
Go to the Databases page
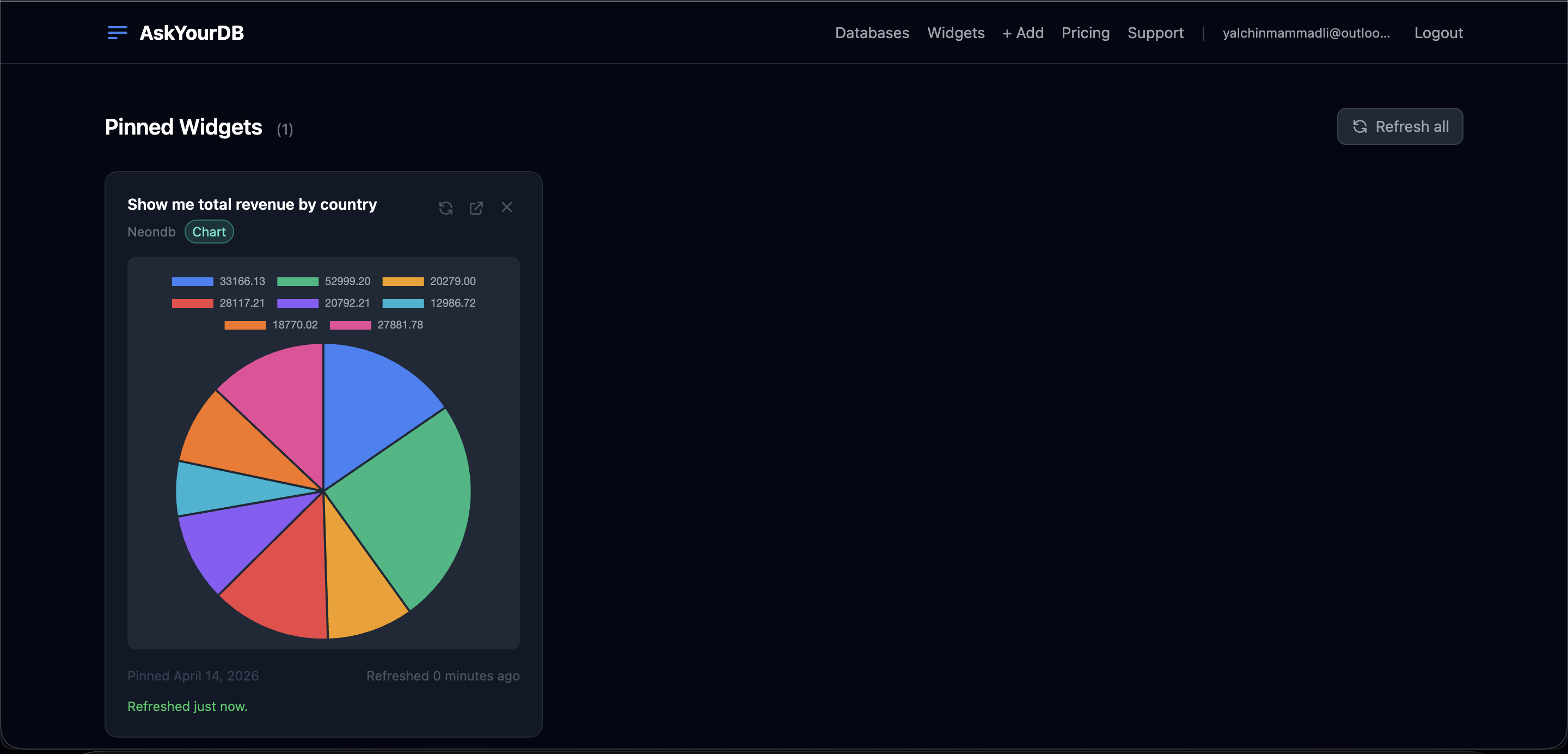[x=872, y=33]
